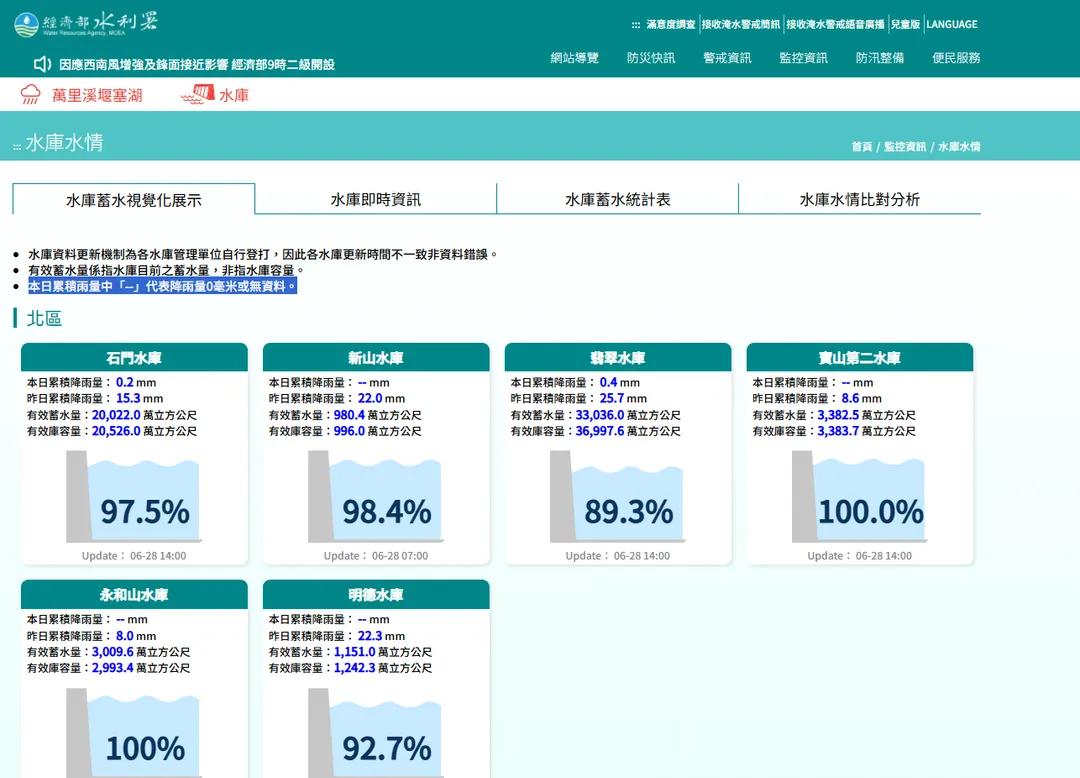This screenshot has height=778, width=1080.
Task: Click the 永和山水庫 100% level graphic
Action: [134, 733]
